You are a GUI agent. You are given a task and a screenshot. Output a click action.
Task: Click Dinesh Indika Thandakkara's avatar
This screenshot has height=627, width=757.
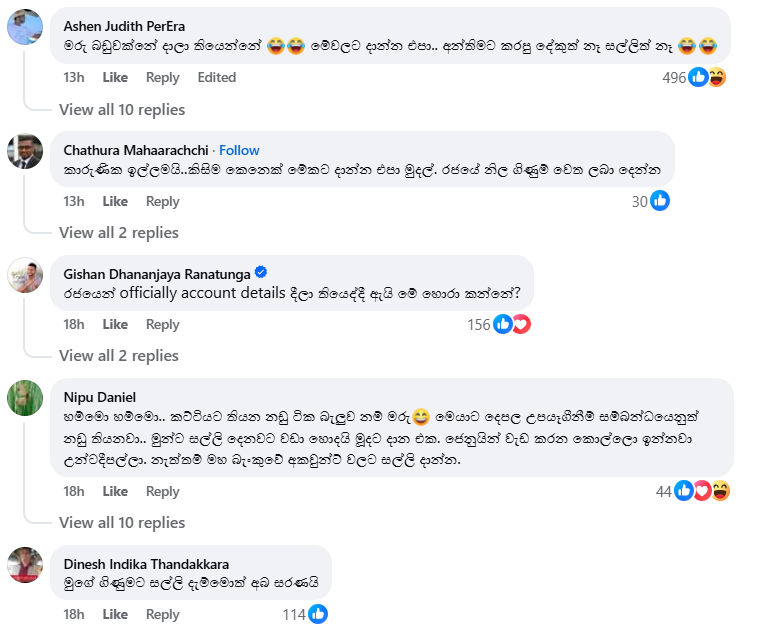tap(25, 565)
